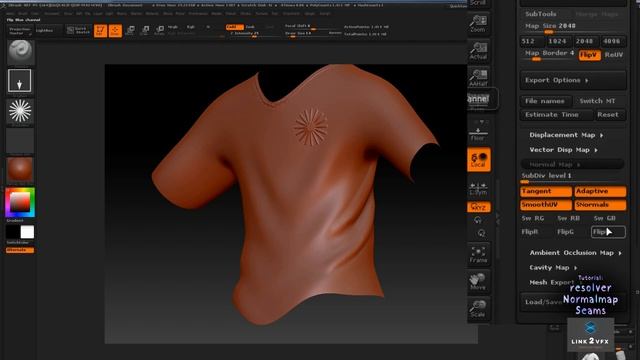This screenshot has width=640, height=360.
Task: Toggle the FlipG channel option
Action: pos(565,232)
